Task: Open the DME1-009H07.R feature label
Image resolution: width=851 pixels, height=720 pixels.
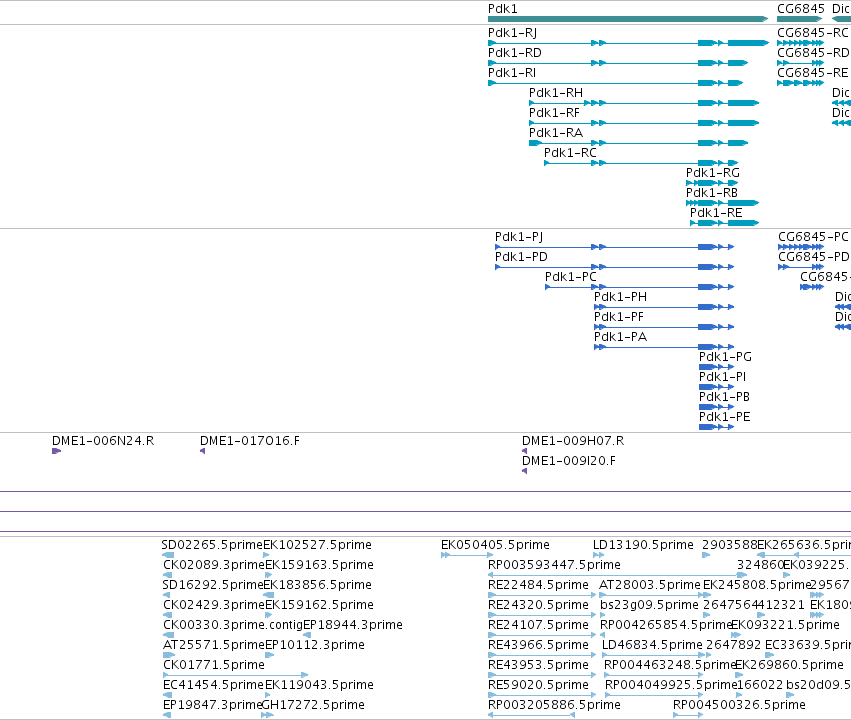Action: coord(573,441)
